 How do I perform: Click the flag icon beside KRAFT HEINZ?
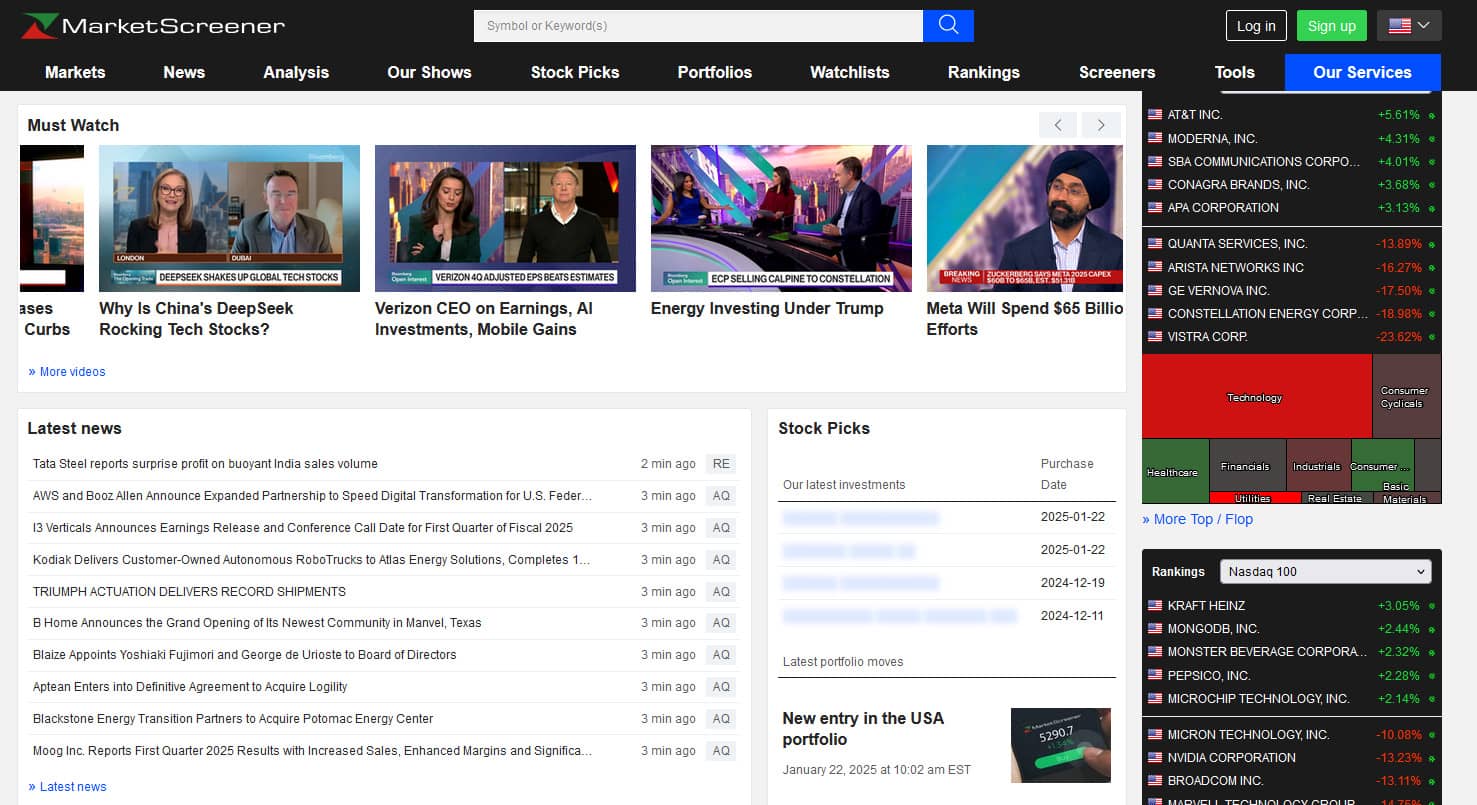pos(1155,606)
